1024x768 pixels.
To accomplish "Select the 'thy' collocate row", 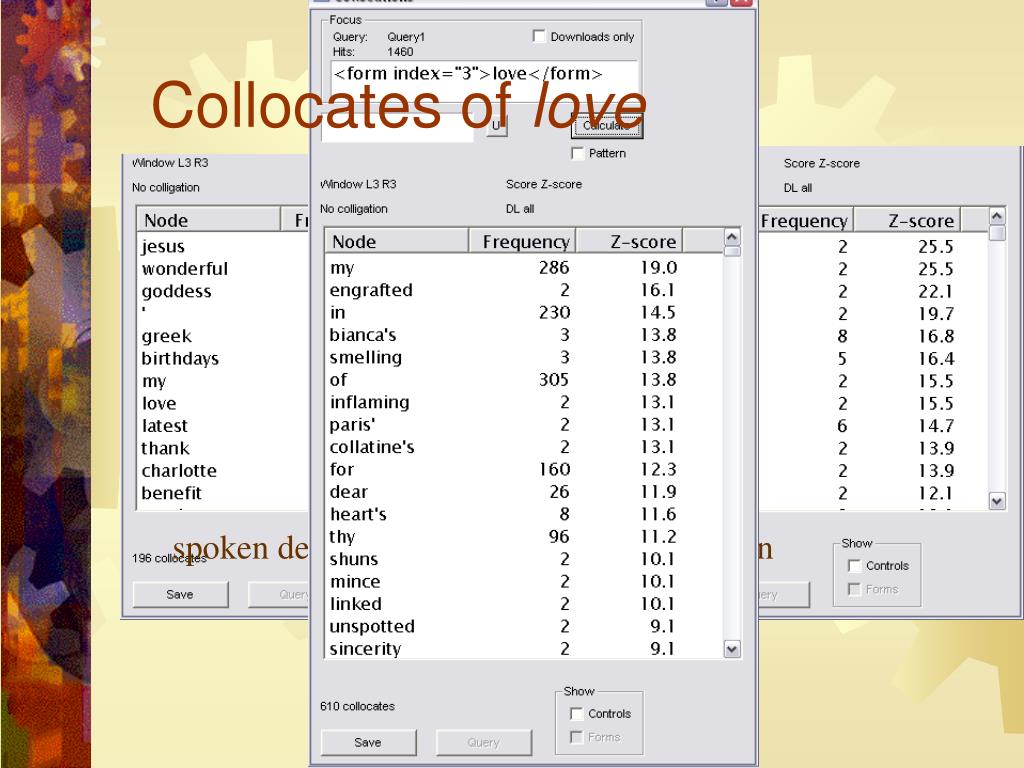I will point(524,537).
